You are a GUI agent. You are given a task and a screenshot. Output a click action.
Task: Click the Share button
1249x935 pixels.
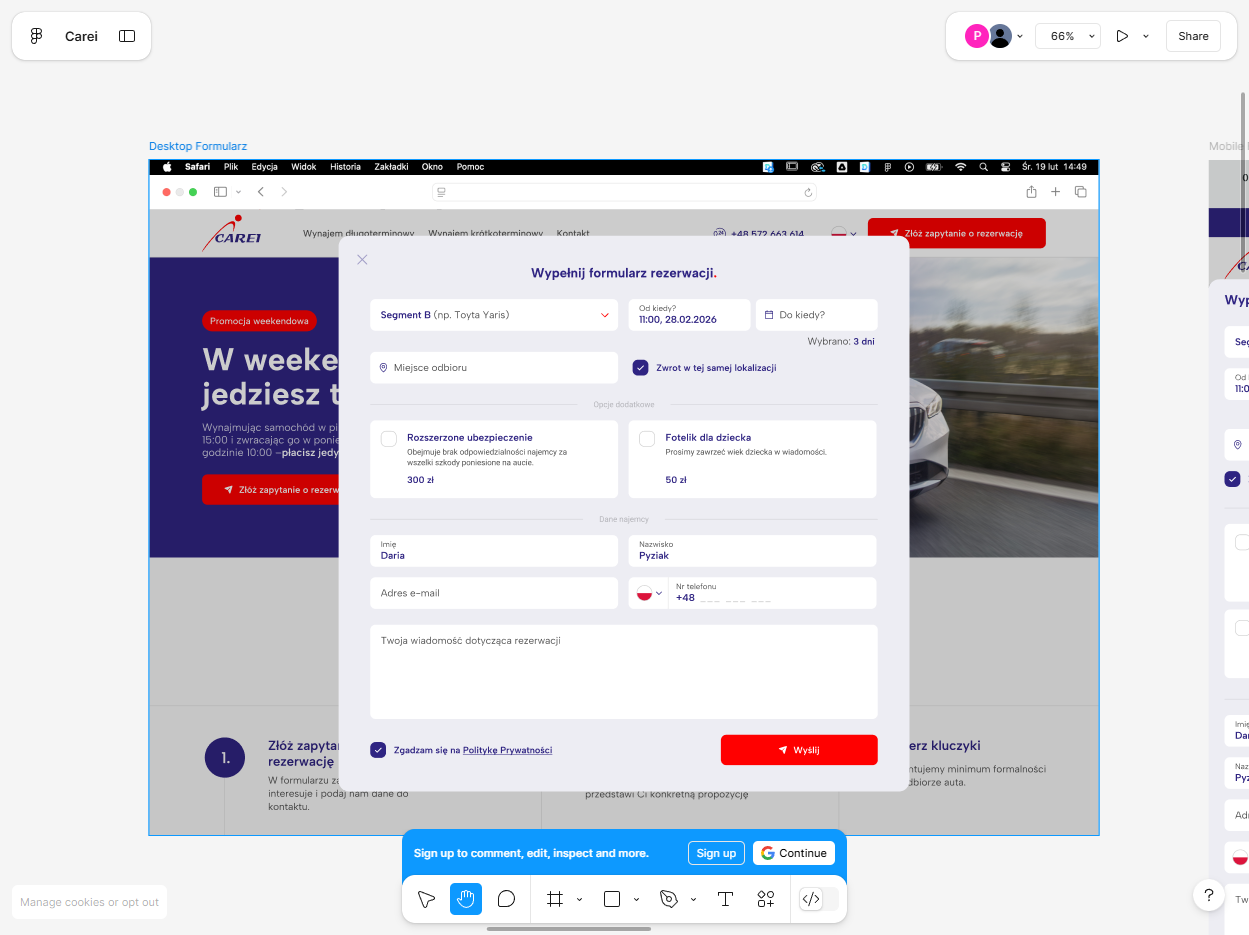1193,36
